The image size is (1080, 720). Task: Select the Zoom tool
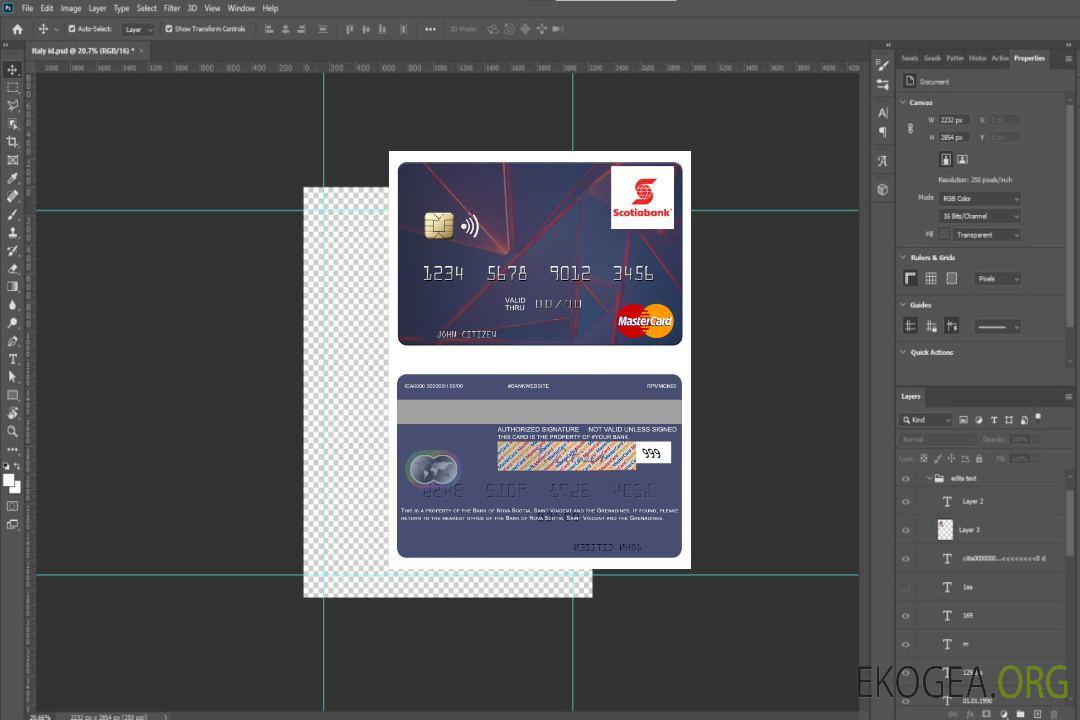tap(12, 431)
